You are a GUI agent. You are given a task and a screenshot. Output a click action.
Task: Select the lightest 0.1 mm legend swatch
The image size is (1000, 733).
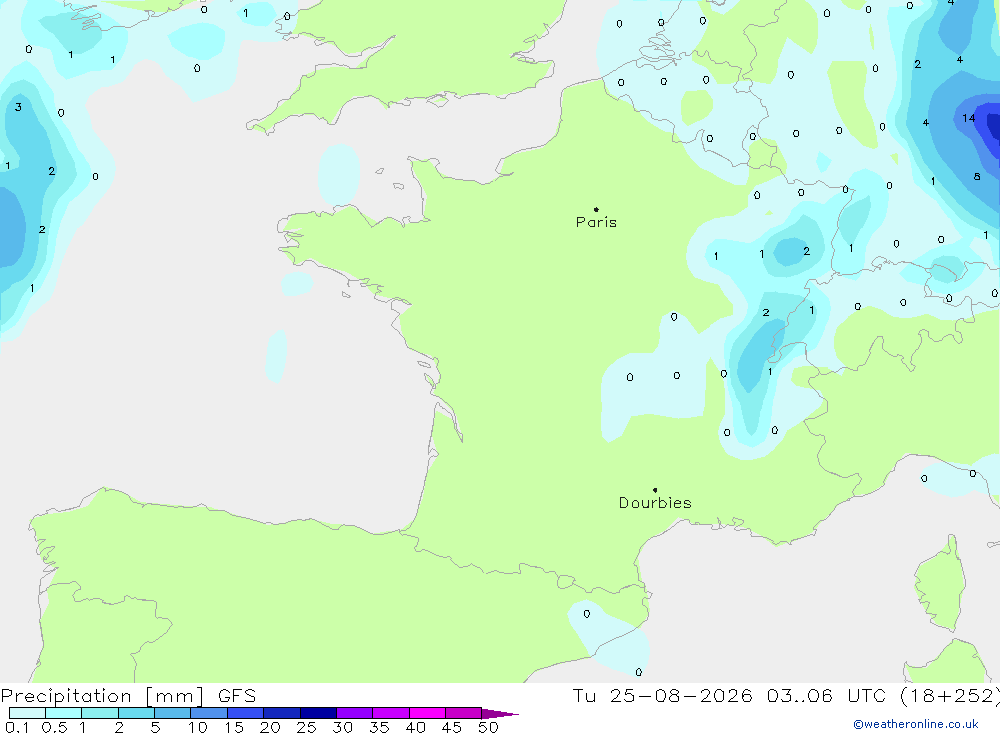tap(27, 713)
